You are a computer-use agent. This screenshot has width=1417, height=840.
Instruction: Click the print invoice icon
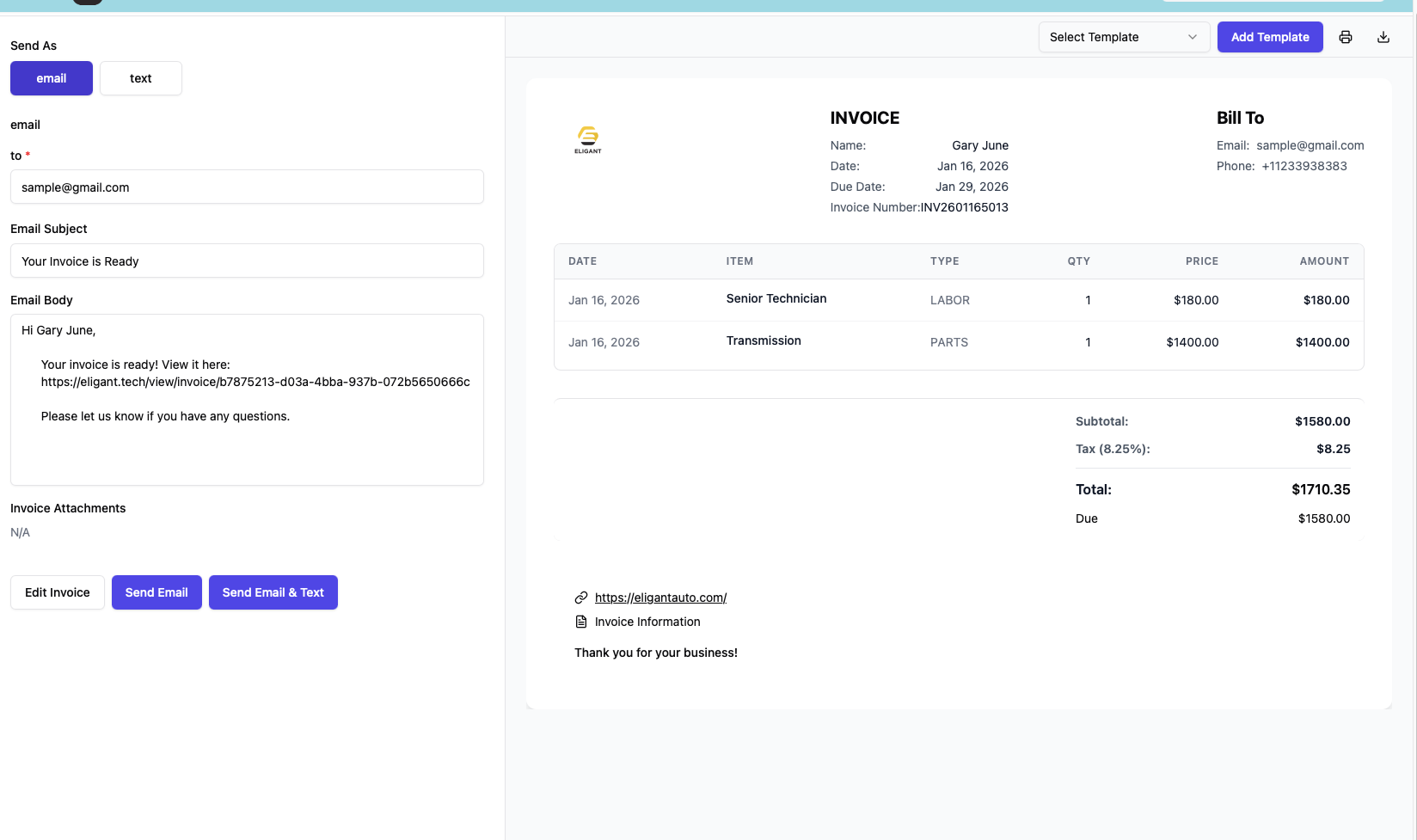(x=1346, y=37)
